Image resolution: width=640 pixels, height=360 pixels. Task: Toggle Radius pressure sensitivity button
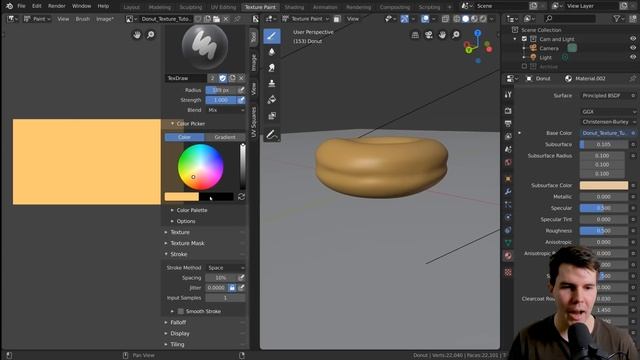(241, 90)
